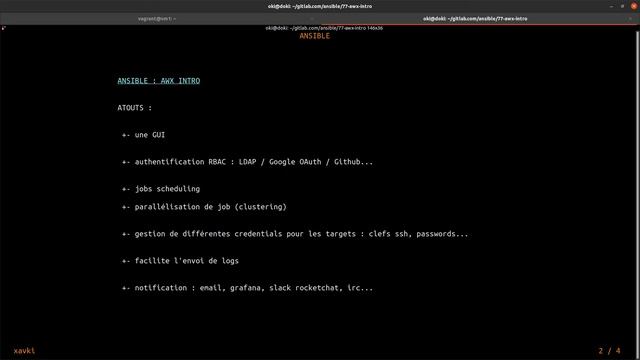Click the 'xavki' footer text
This screenshot has height=360, width=640.
pos(24,351)
